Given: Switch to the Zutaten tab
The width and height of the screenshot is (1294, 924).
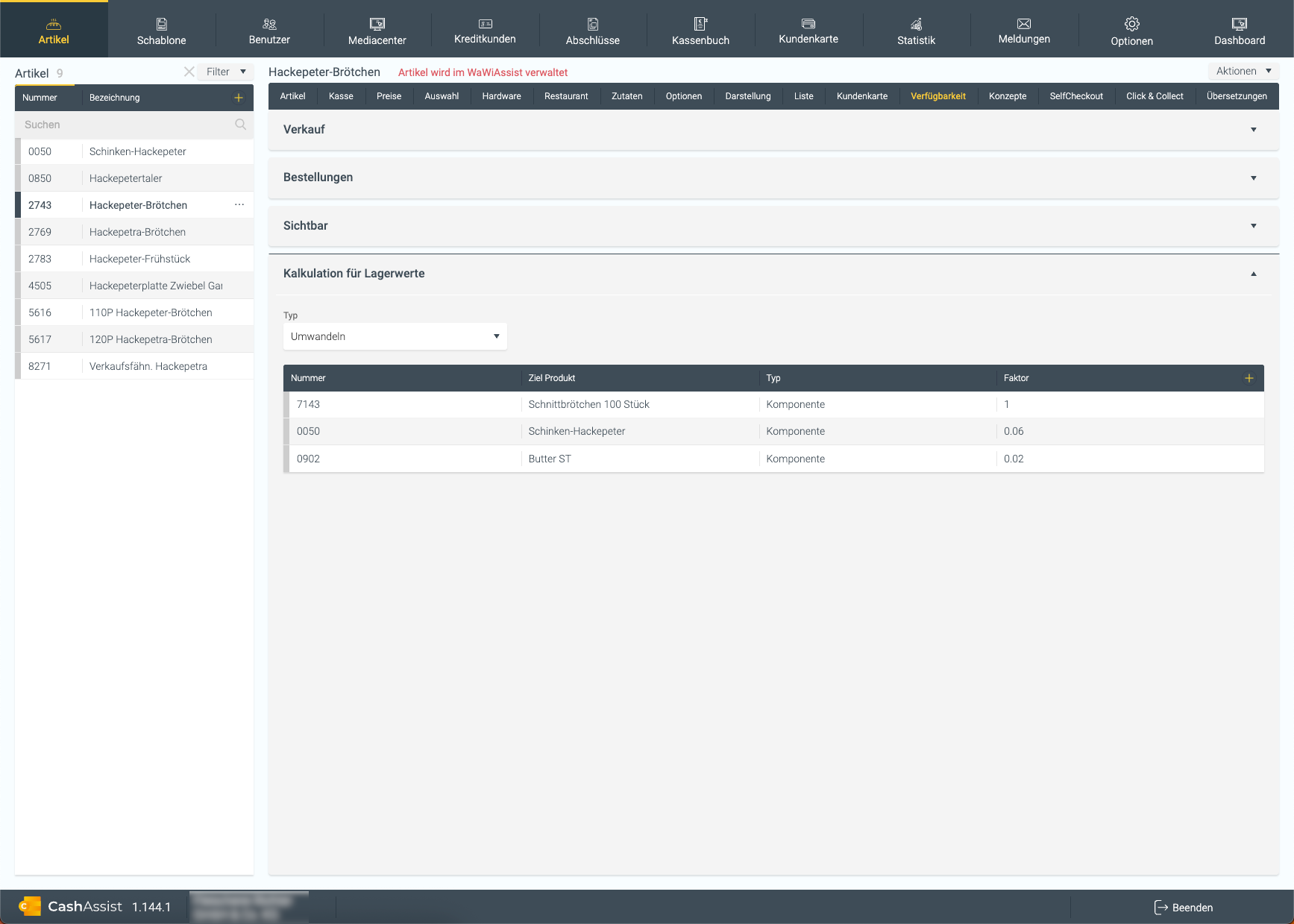Looking at the screenshot, I should (x=626, y=96).
